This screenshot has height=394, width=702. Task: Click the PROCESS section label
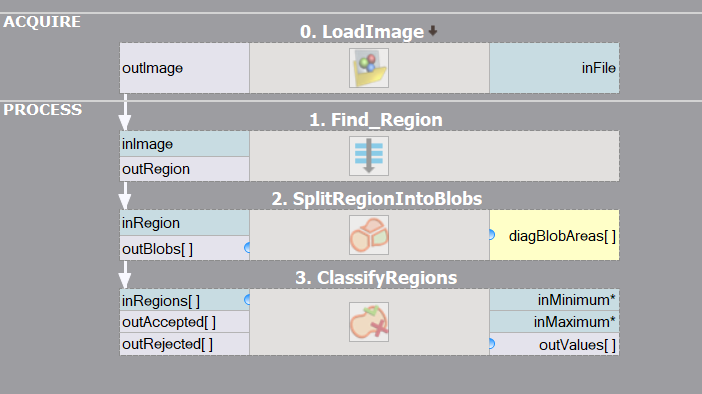pyautogui.click(x=43, y=110)
